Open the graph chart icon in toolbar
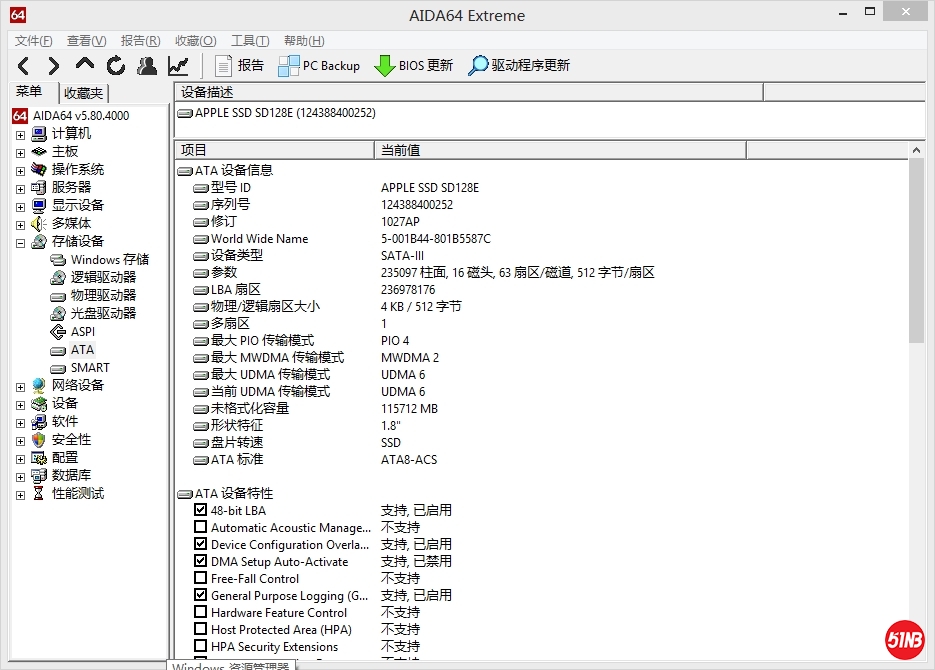Screen dimensions: 935x670 coord(178,66)
